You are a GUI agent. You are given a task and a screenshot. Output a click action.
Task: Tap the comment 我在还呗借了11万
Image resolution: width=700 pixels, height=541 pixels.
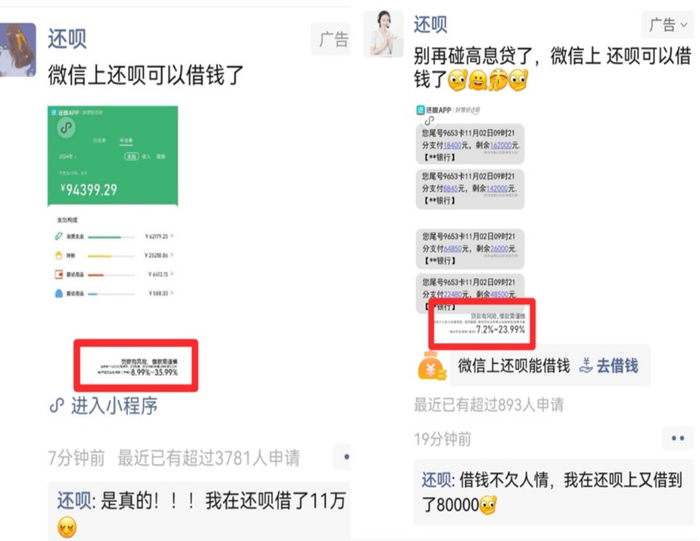[x=275, y=501]
